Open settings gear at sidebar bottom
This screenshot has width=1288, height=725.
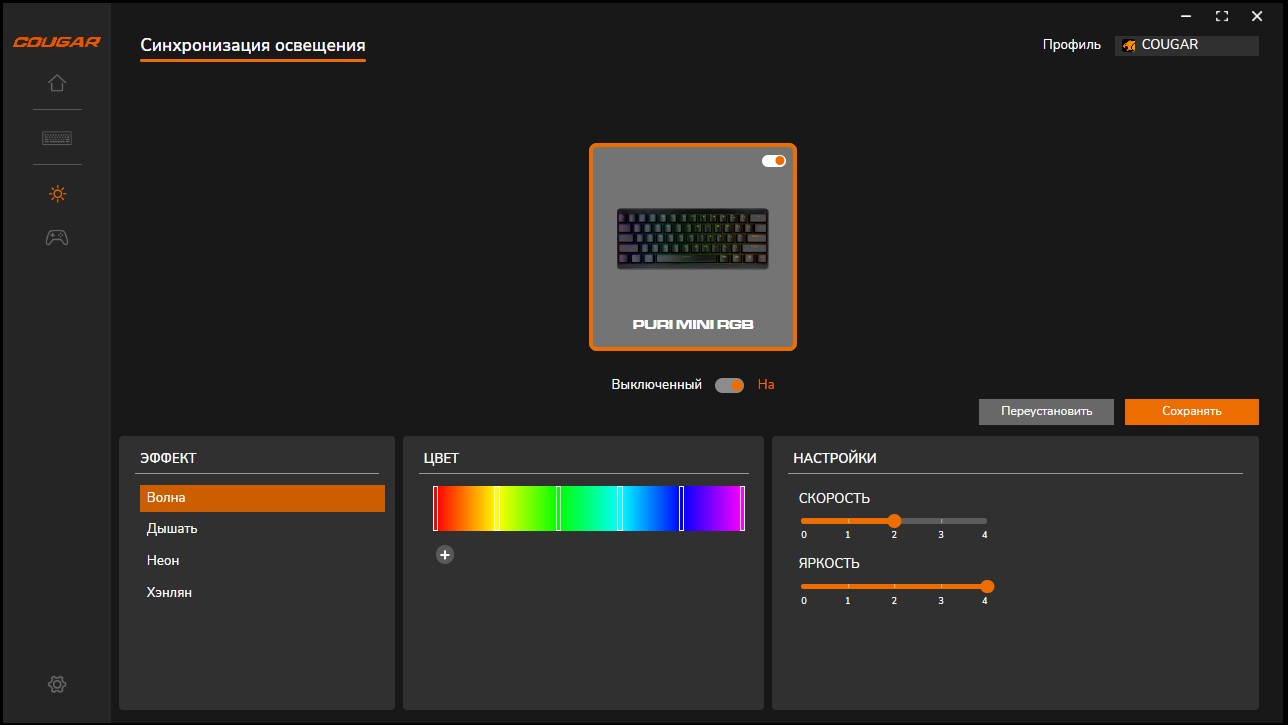coord(57,684)
